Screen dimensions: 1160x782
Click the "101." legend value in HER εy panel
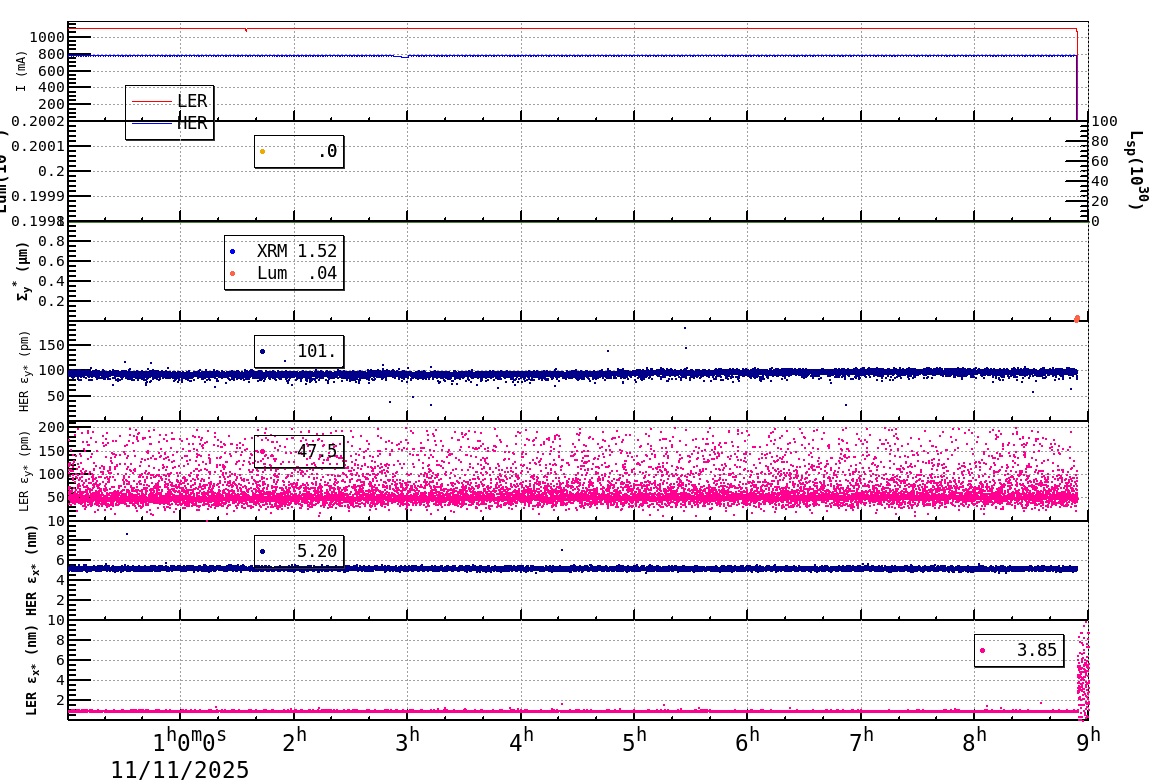point(317,351)
